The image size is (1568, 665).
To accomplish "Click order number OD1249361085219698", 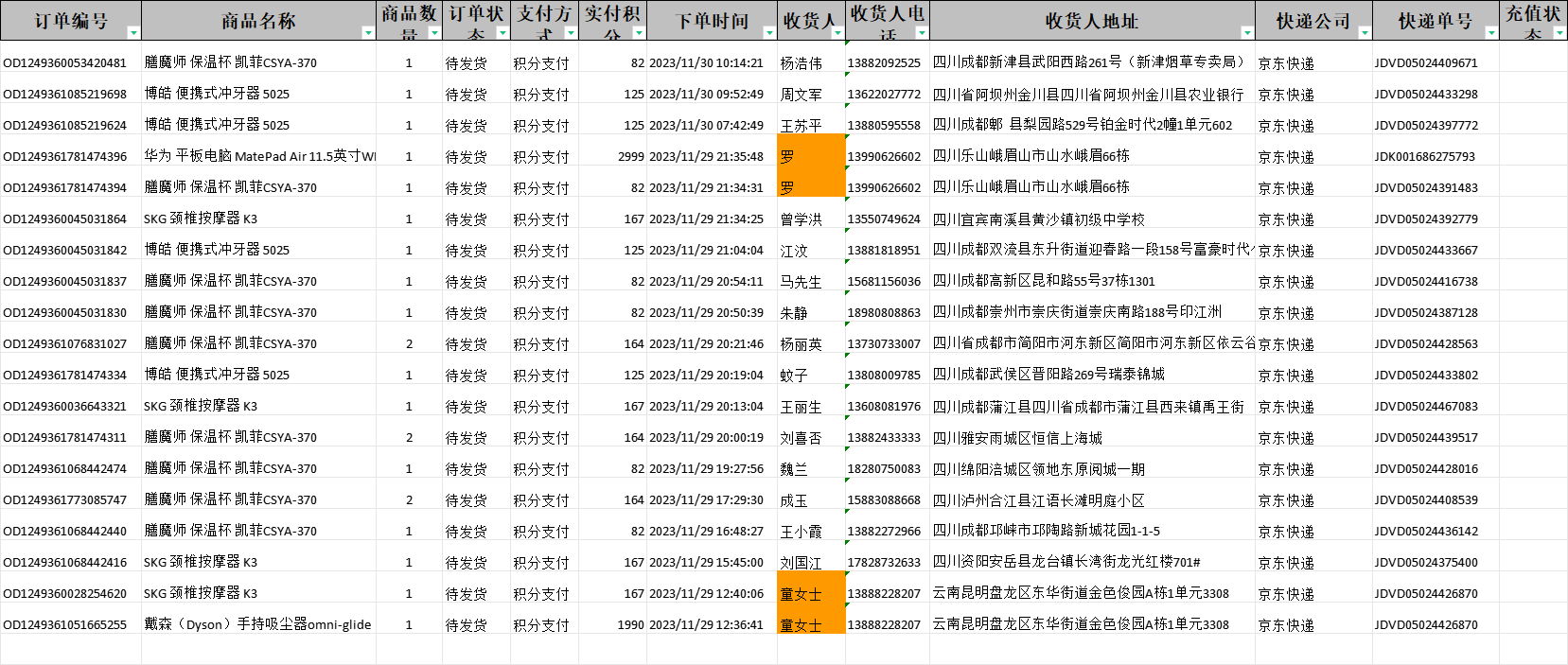I will pyautogui.click(x=65, y=95).
